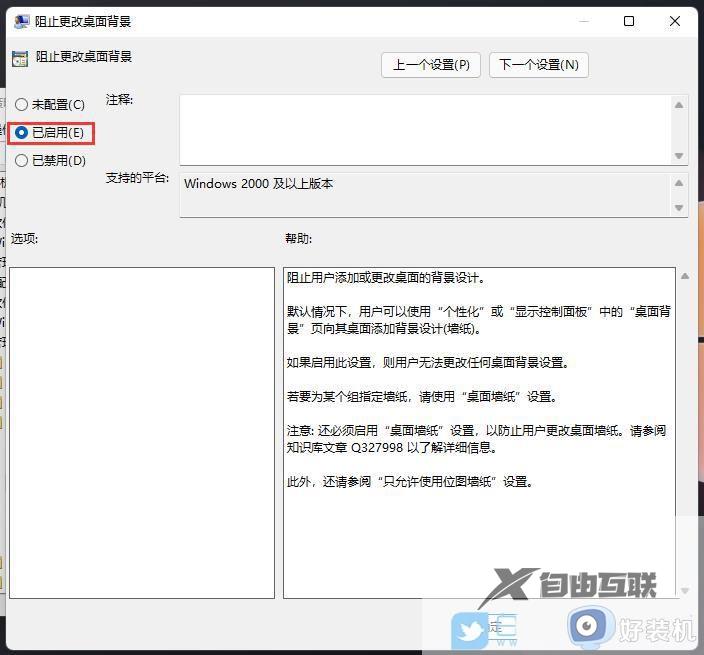
Task: Click help line mentioning Q327998
Action: pos(392,448)
